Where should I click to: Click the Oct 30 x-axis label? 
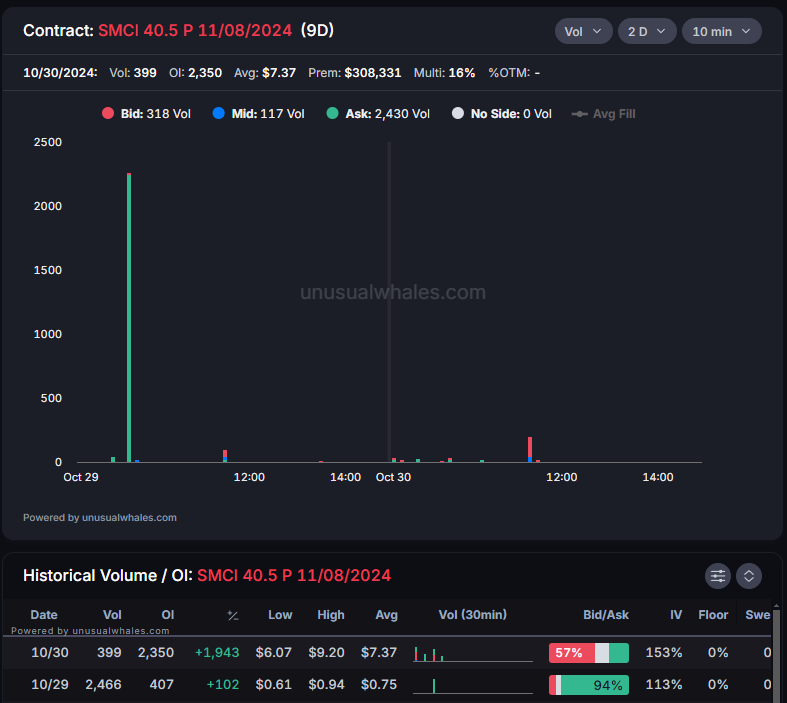click(x=393, y=477)
